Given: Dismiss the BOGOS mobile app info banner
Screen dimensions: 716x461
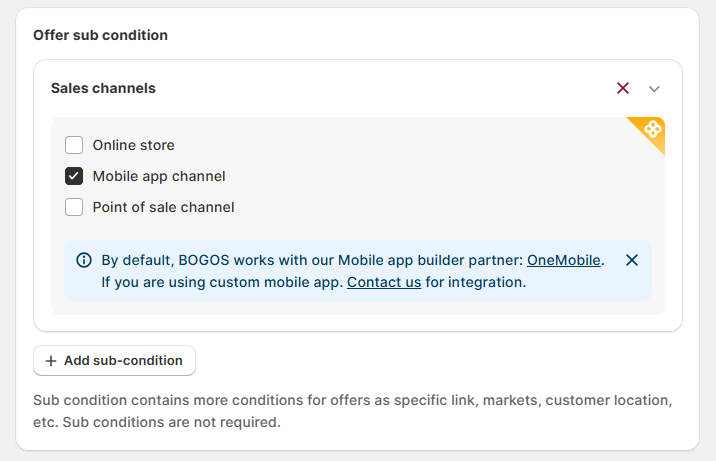Looking at the screenshot, I should pos(631,260).
